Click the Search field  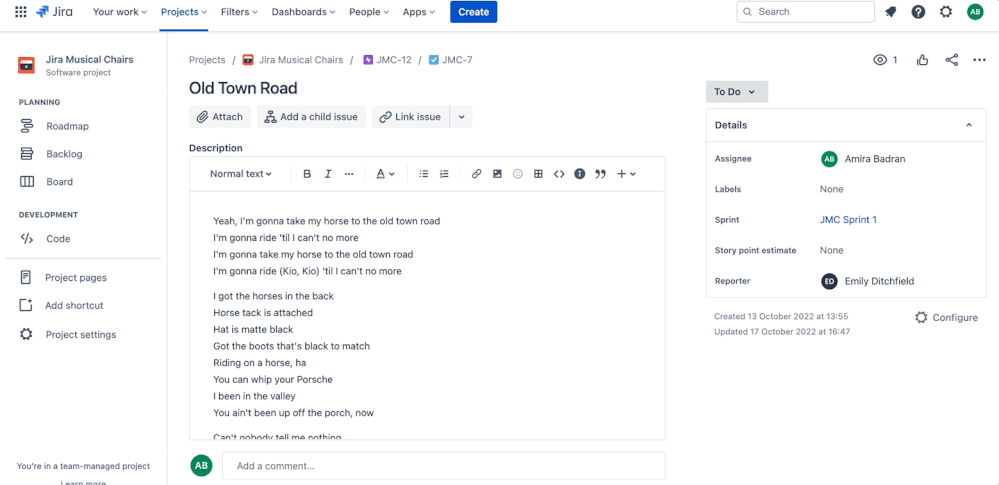click(805, 11)
